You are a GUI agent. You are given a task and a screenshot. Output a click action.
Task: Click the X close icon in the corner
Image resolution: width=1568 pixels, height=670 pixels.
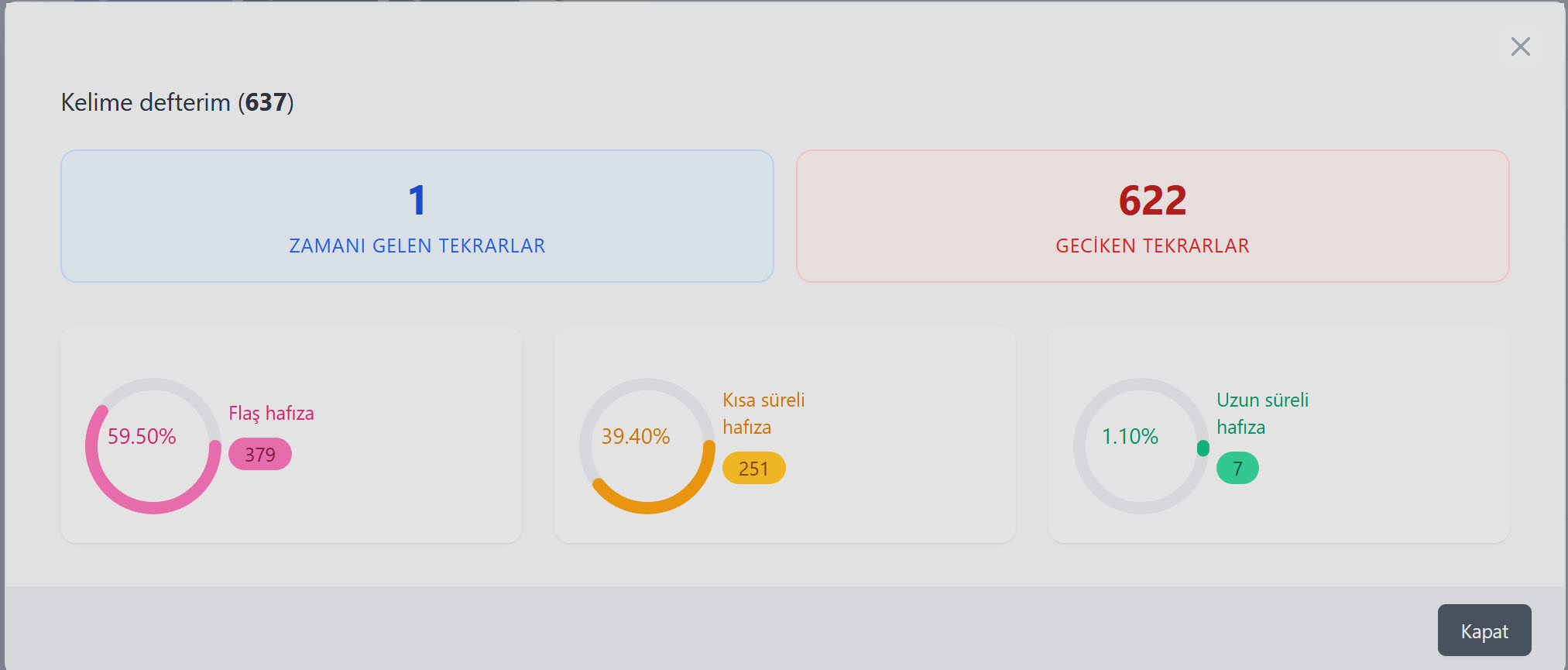(x=1520, y=46)
